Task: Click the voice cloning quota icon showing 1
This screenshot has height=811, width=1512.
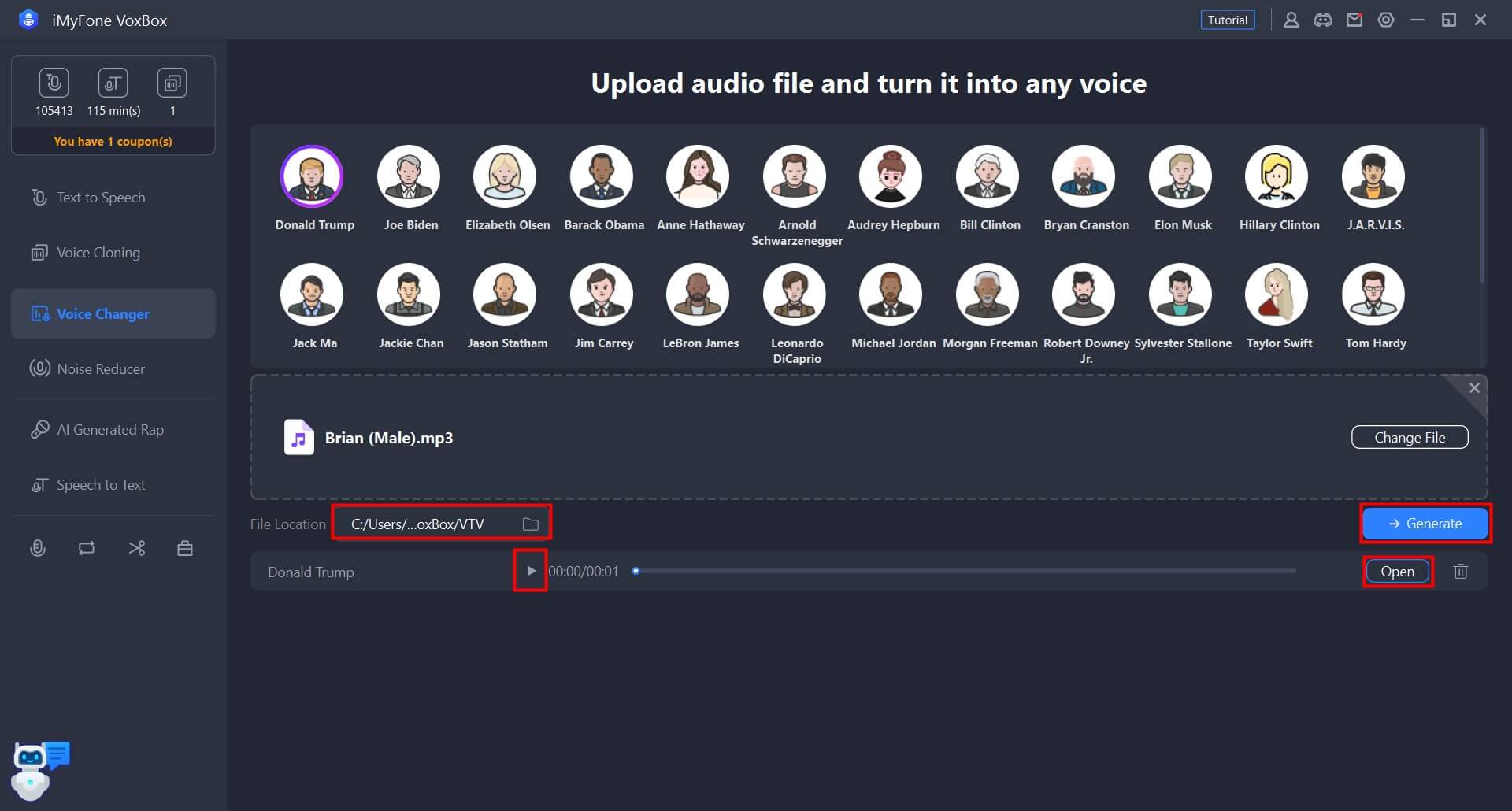Action: coord(172,83)
